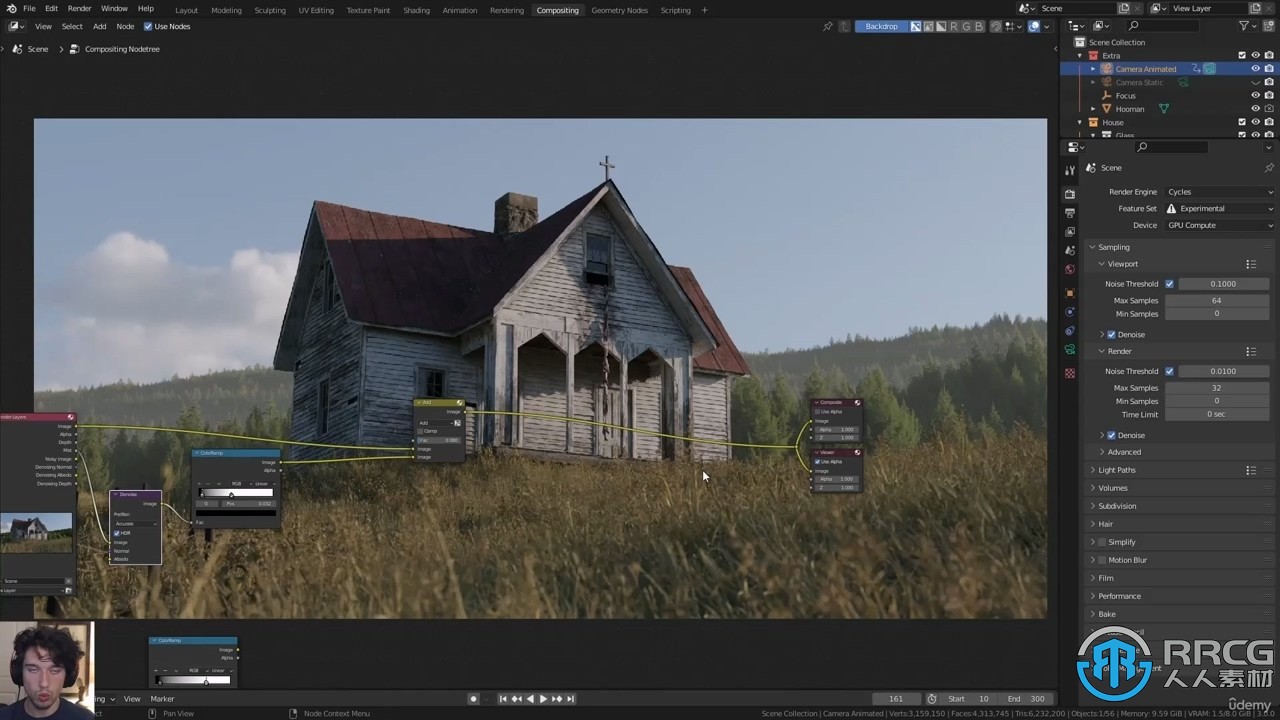This screenshot has height=720, width=1280.
Task: Jump to the timeline start frame
Action: coord(503,699)
